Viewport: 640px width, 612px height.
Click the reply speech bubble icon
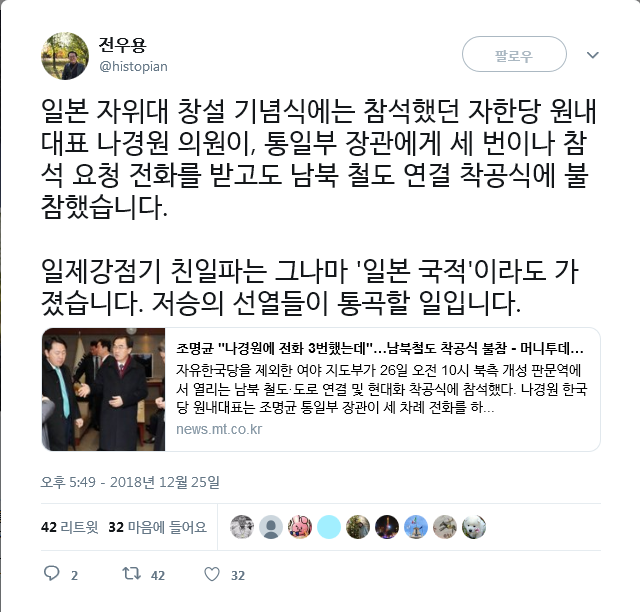(x=52, y=574)
